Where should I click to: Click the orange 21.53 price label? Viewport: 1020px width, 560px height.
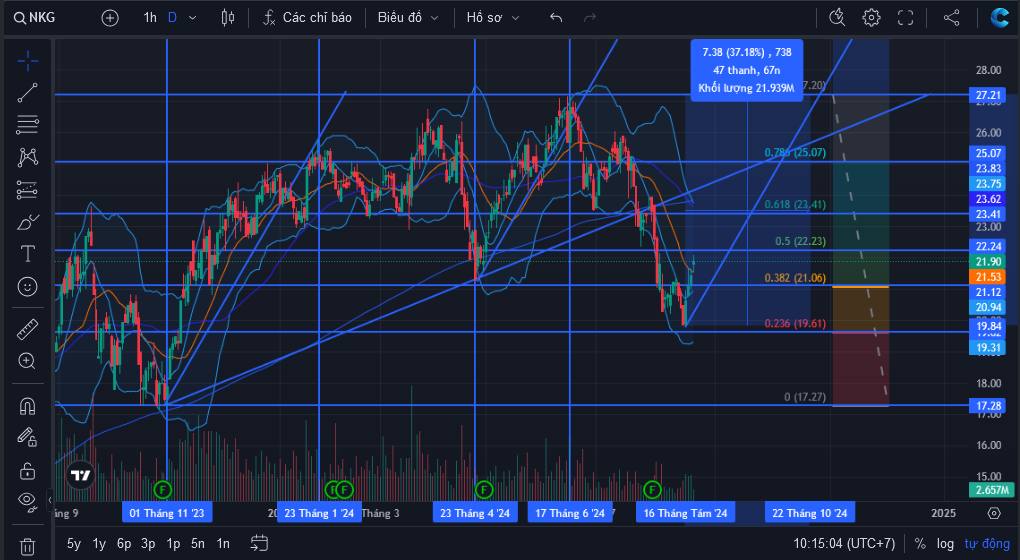987,277
